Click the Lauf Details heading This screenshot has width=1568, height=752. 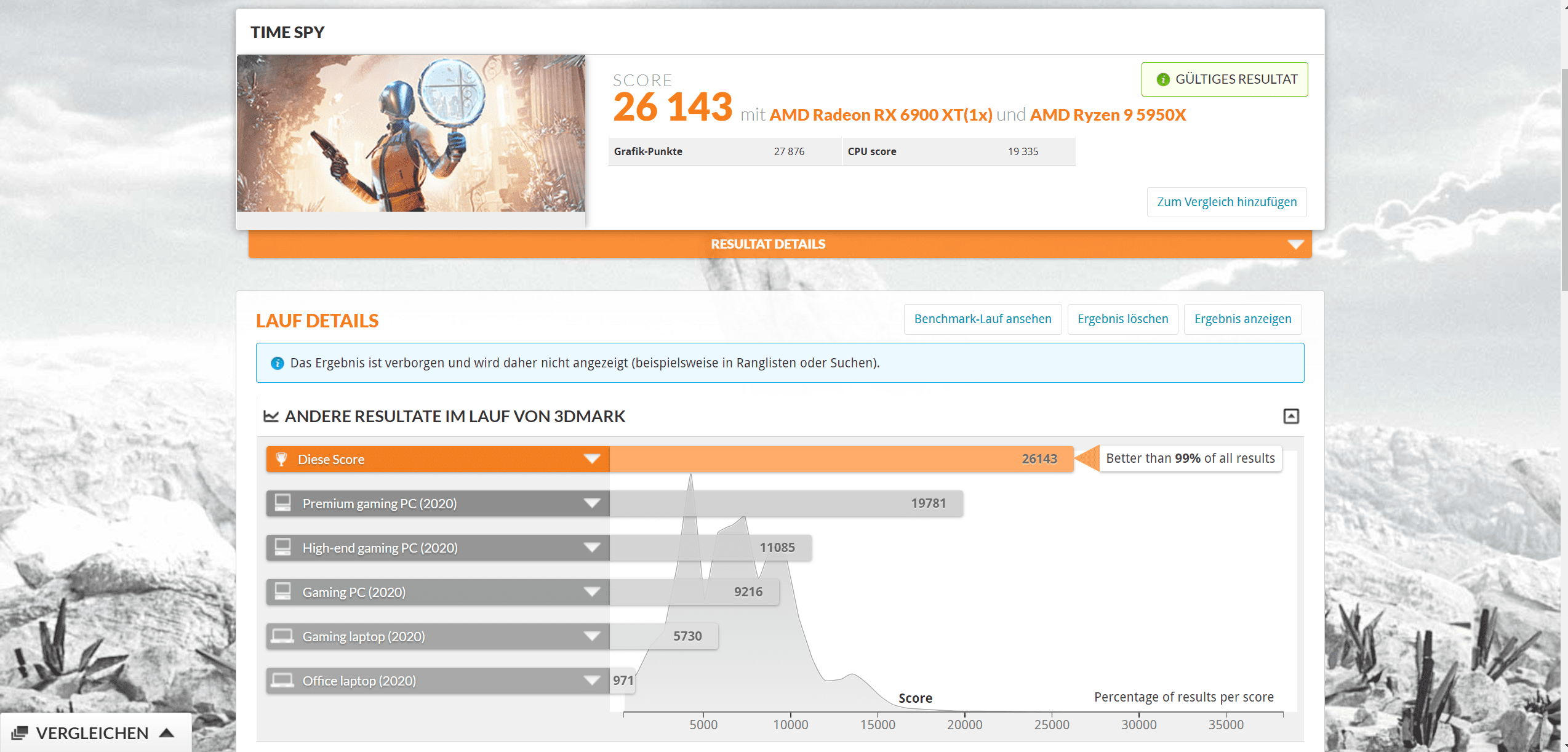(317, 321)
